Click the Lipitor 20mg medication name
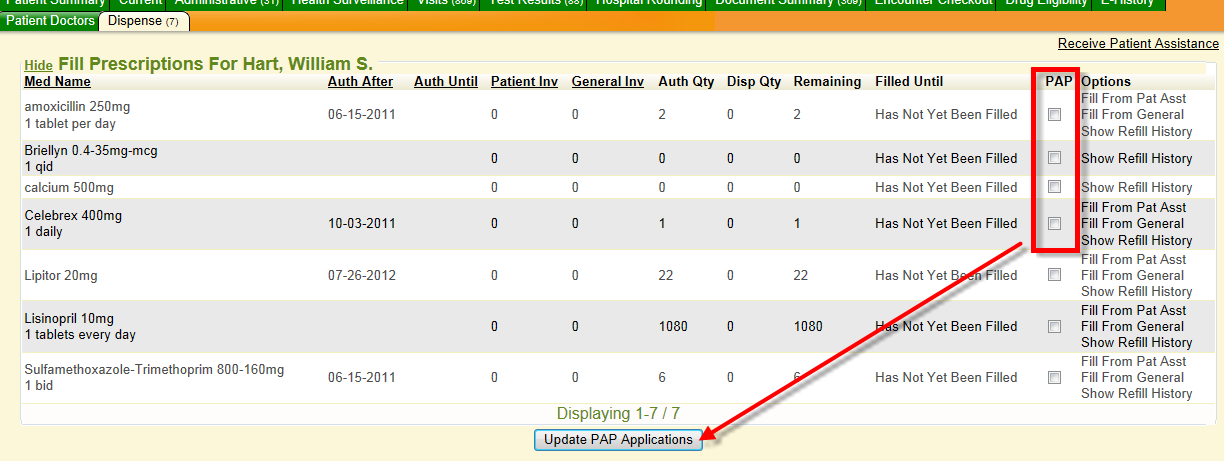Screen dimensions: 1224x461 (60, 276)
